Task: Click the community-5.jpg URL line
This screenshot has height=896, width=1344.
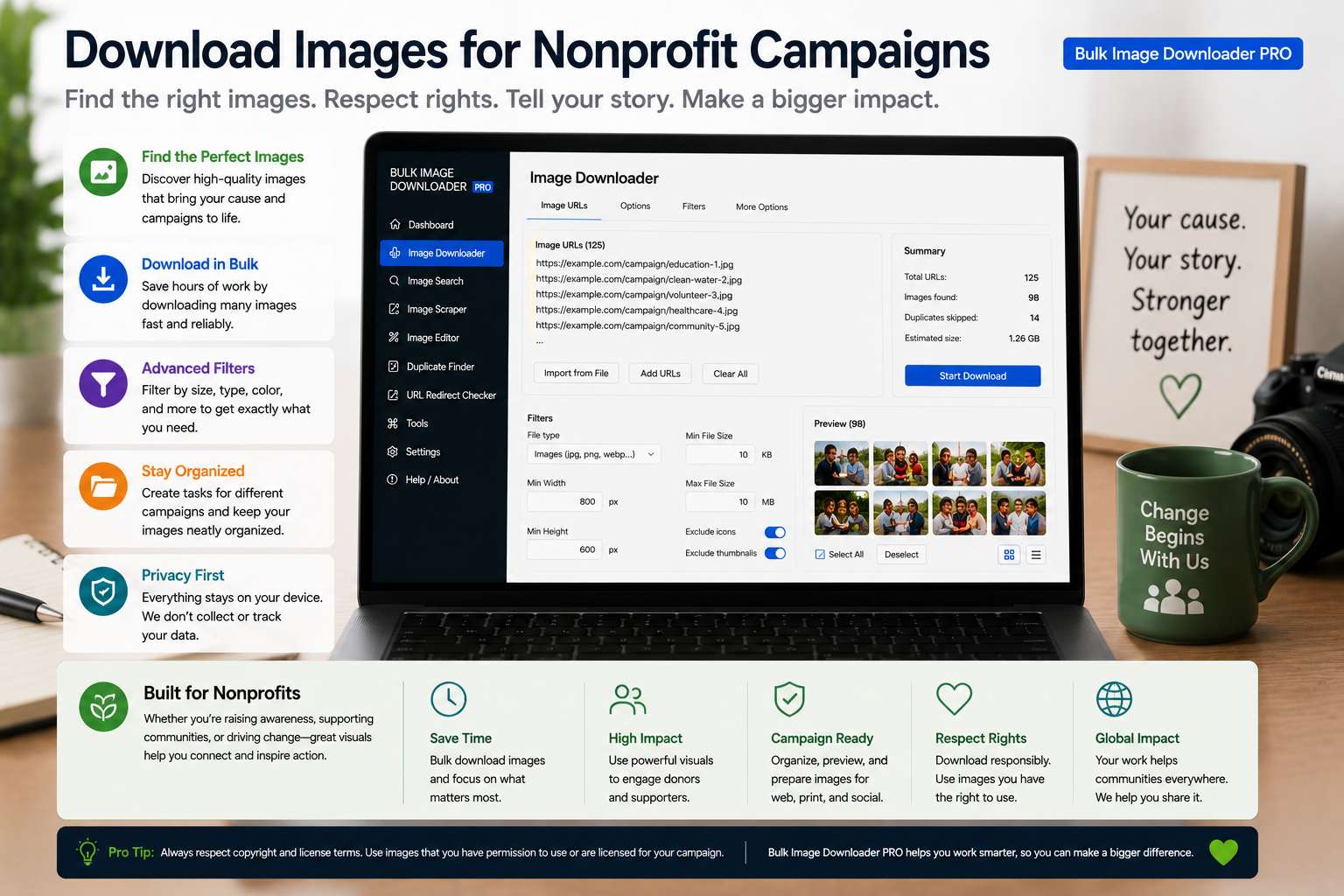Action: (x=638, y=326)
